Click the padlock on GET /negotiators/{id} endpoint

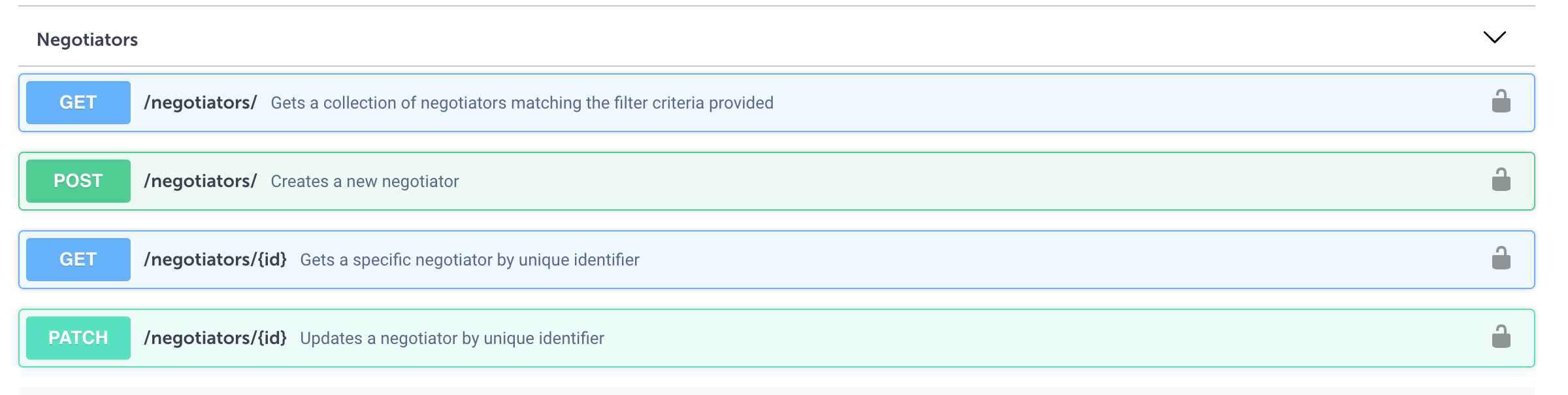coord(1499,260)
